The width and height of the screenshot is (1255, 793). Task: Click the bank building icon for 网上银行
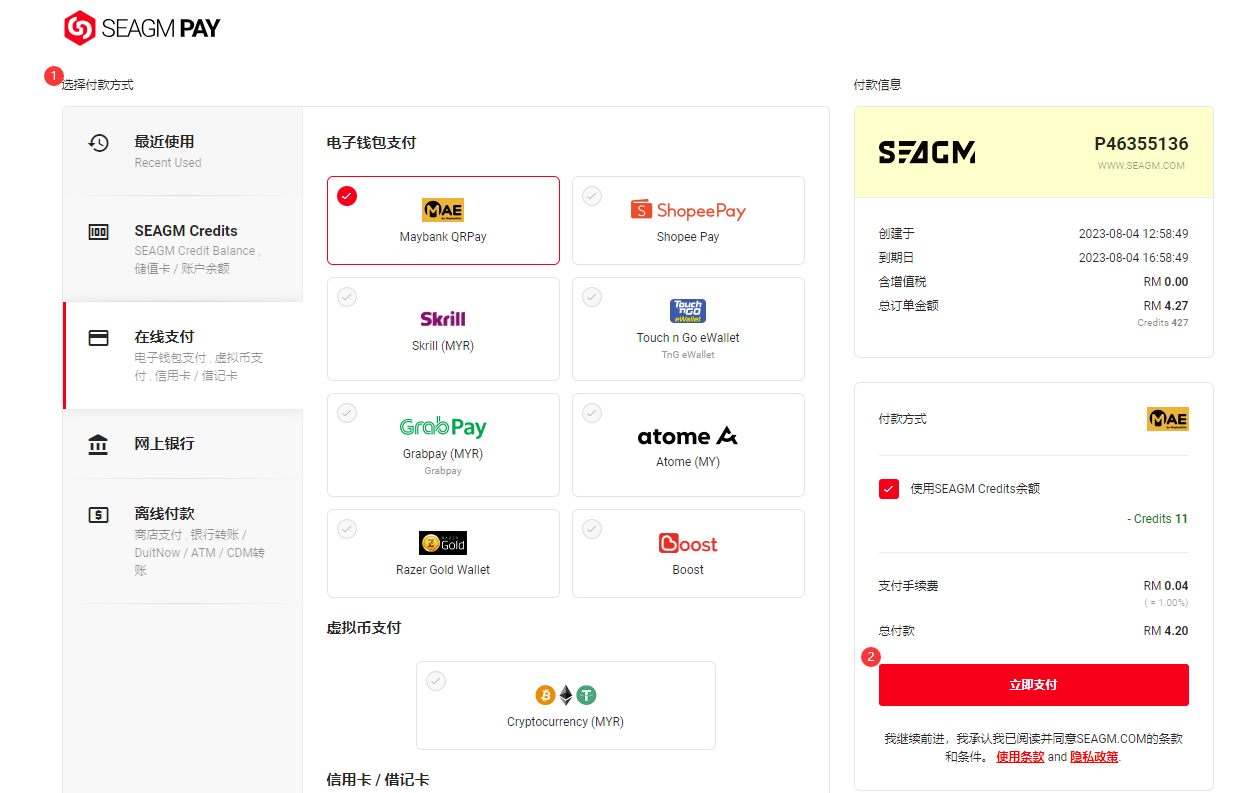pyautogui.click(x=98, y=444)
